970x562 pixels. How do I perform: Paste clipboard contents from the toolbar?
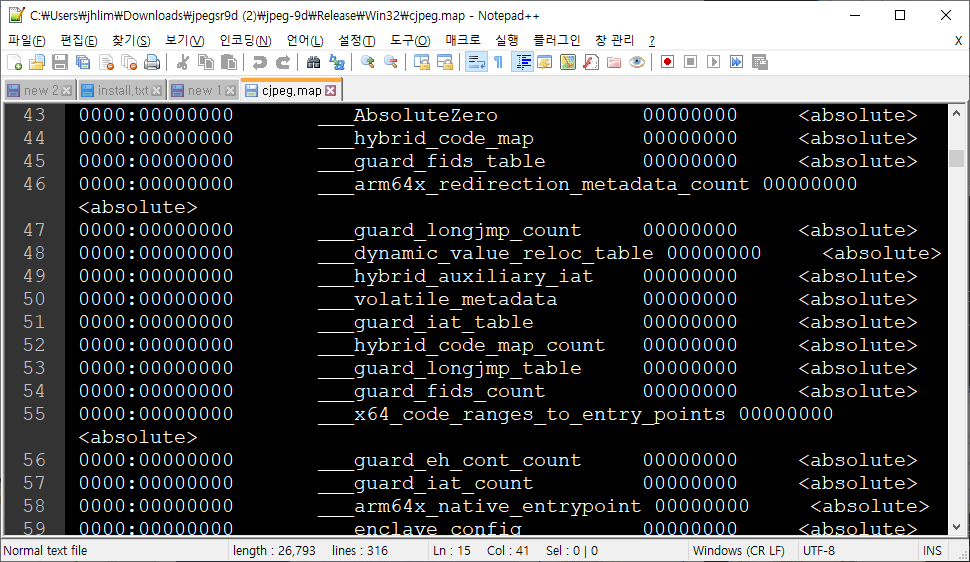[x=229, y=63]
